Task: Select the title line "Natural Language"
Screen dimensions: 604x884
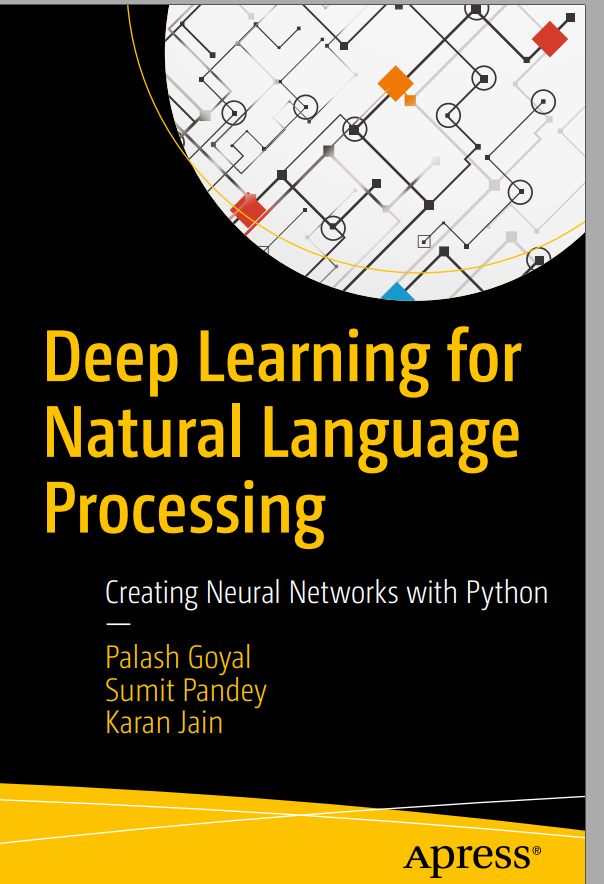Action: click(281, 432)
